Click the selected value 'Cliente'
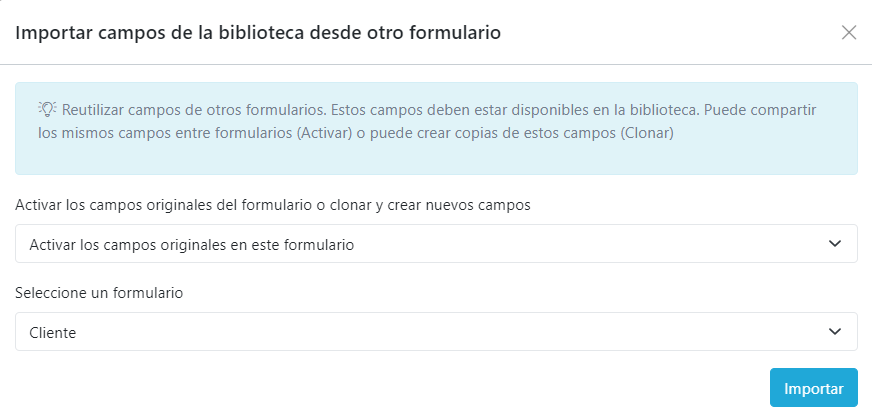This screenshot has width=872, height=419. pos(54,333)
